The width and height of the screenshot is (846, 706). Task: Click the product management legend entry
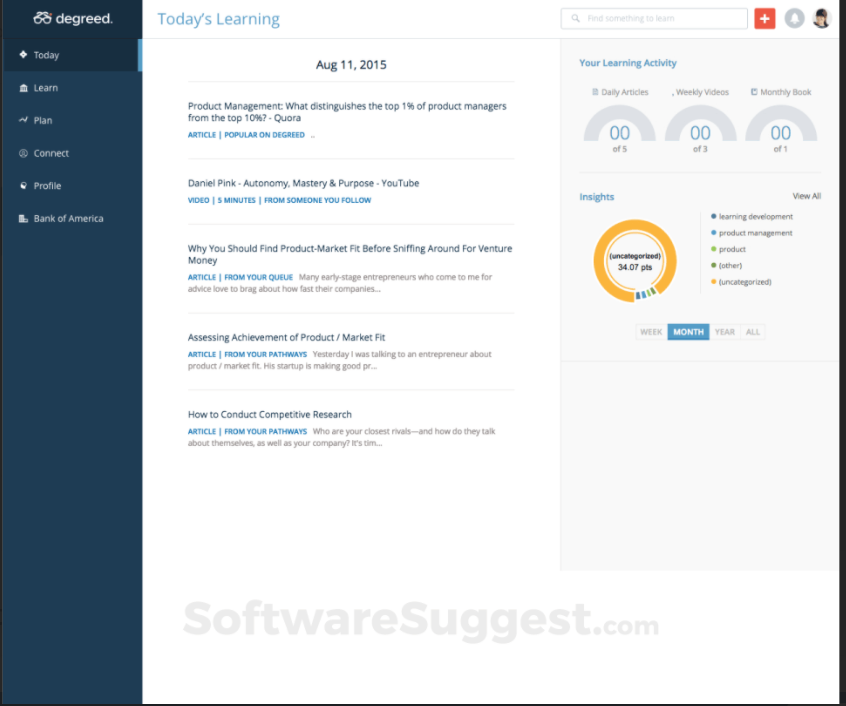752,233
